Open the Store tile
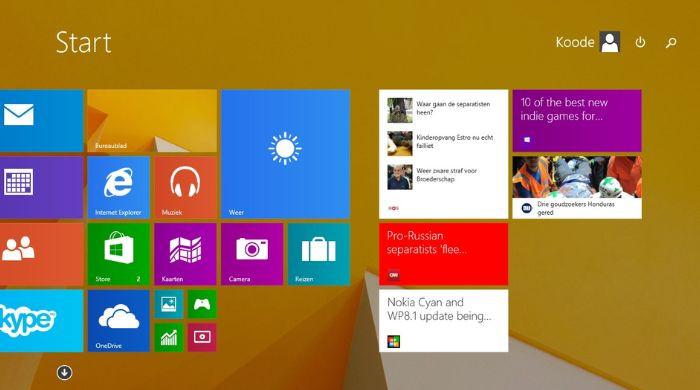 (x=119, y=254)
